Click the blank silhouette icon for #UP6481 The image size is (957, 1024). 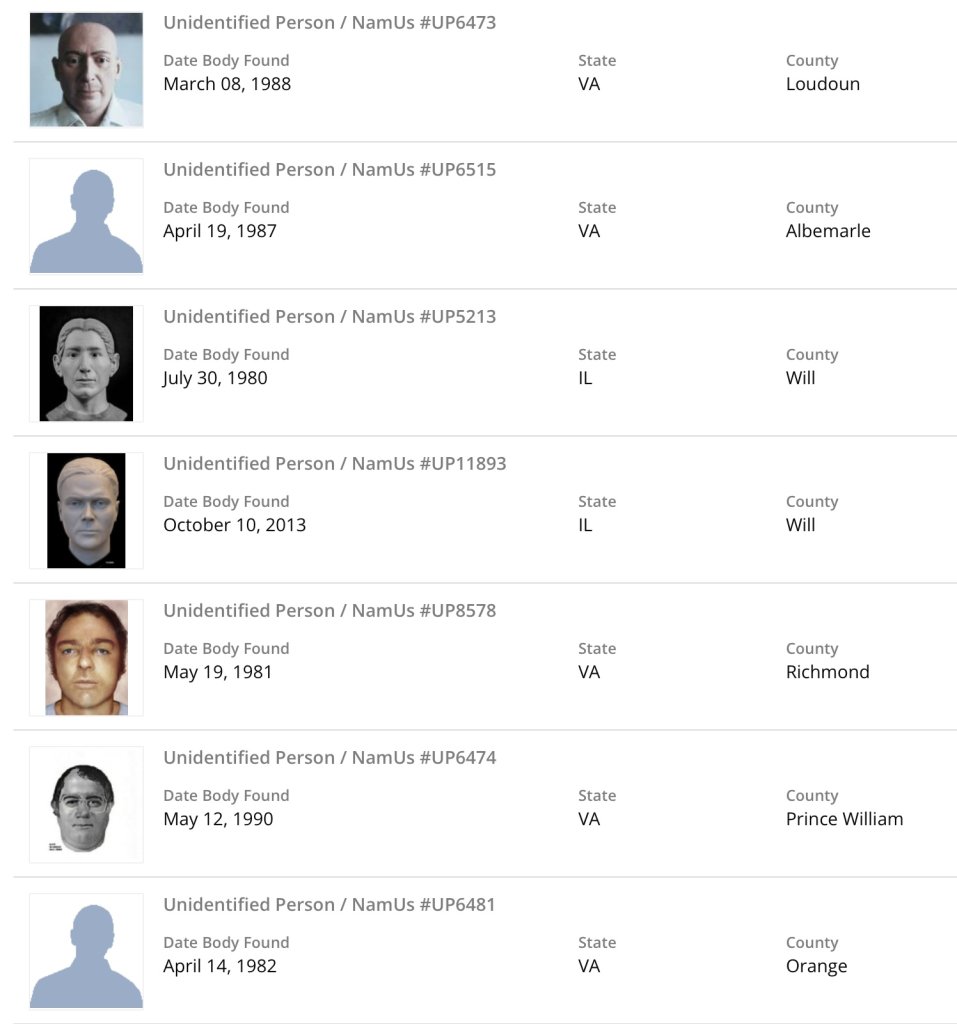[86, 951]
